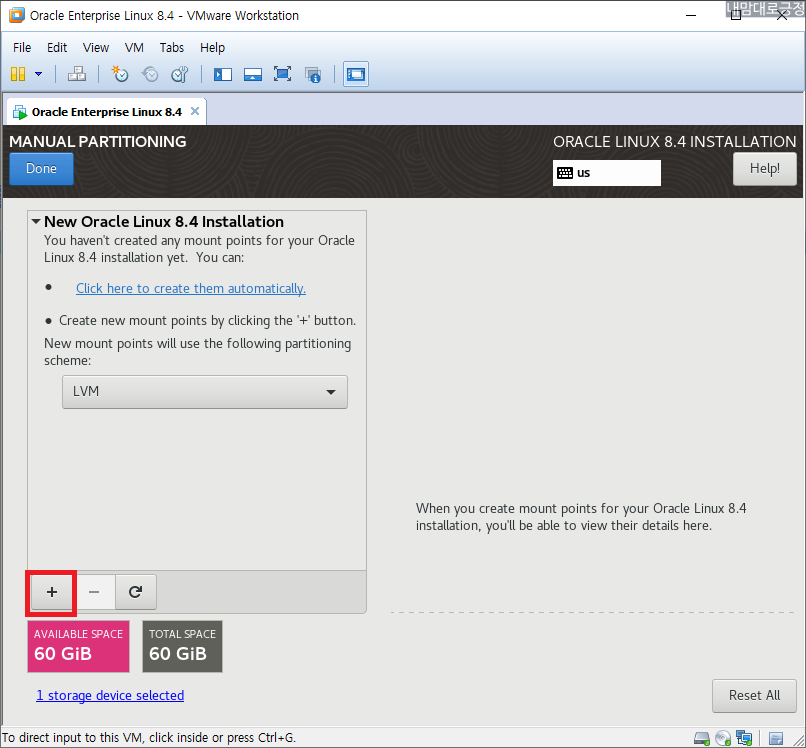This screenshot has height=748, width=806.
Task: Open the Edit menu
Action: pos(57,48)
